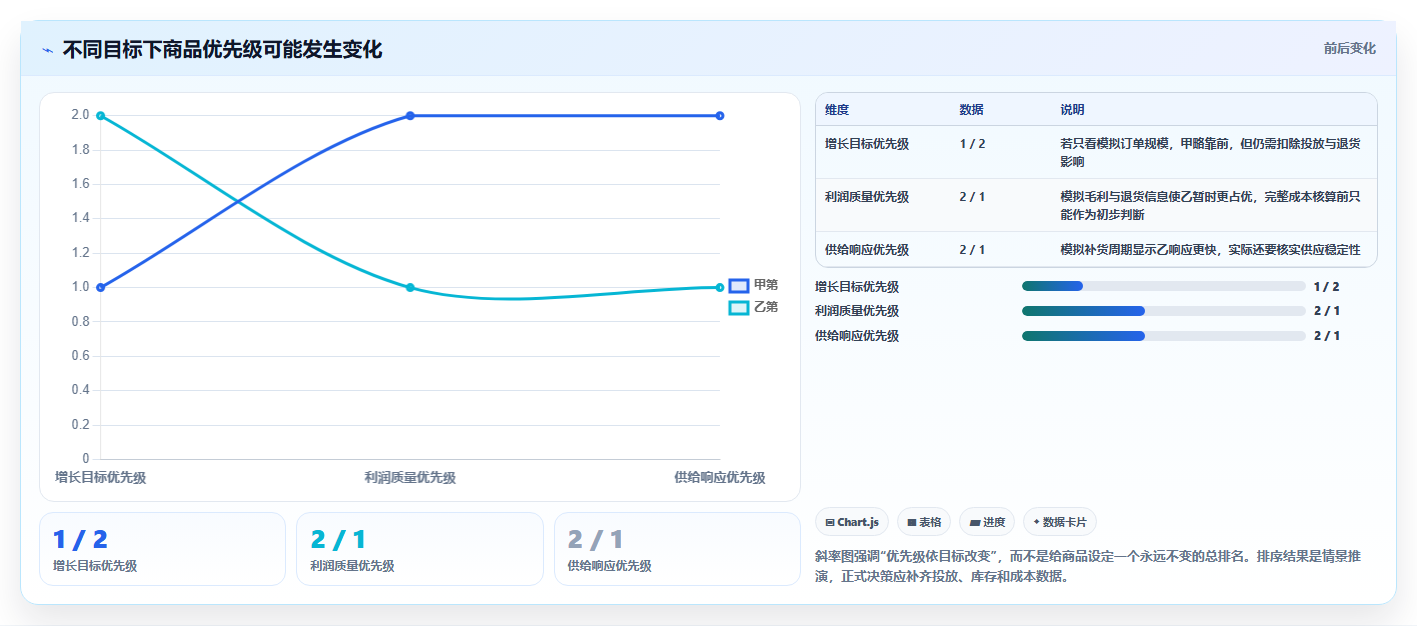Click 乙 line point at 增长目标优先级
The width and height of the screenshot is (1417, 626).
100,116
